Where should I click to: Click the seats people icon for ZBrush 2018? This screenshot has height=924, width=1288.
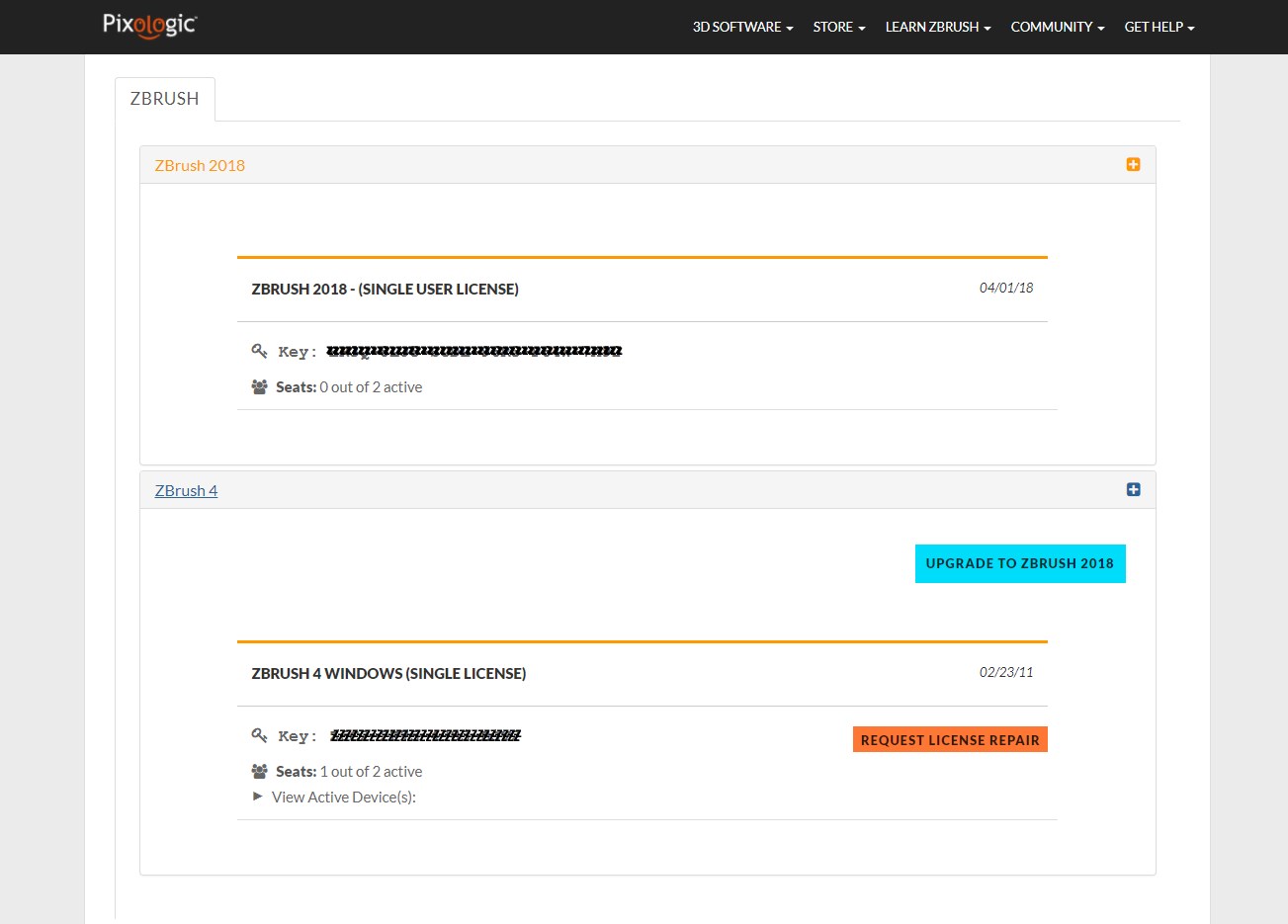(259, 387)
